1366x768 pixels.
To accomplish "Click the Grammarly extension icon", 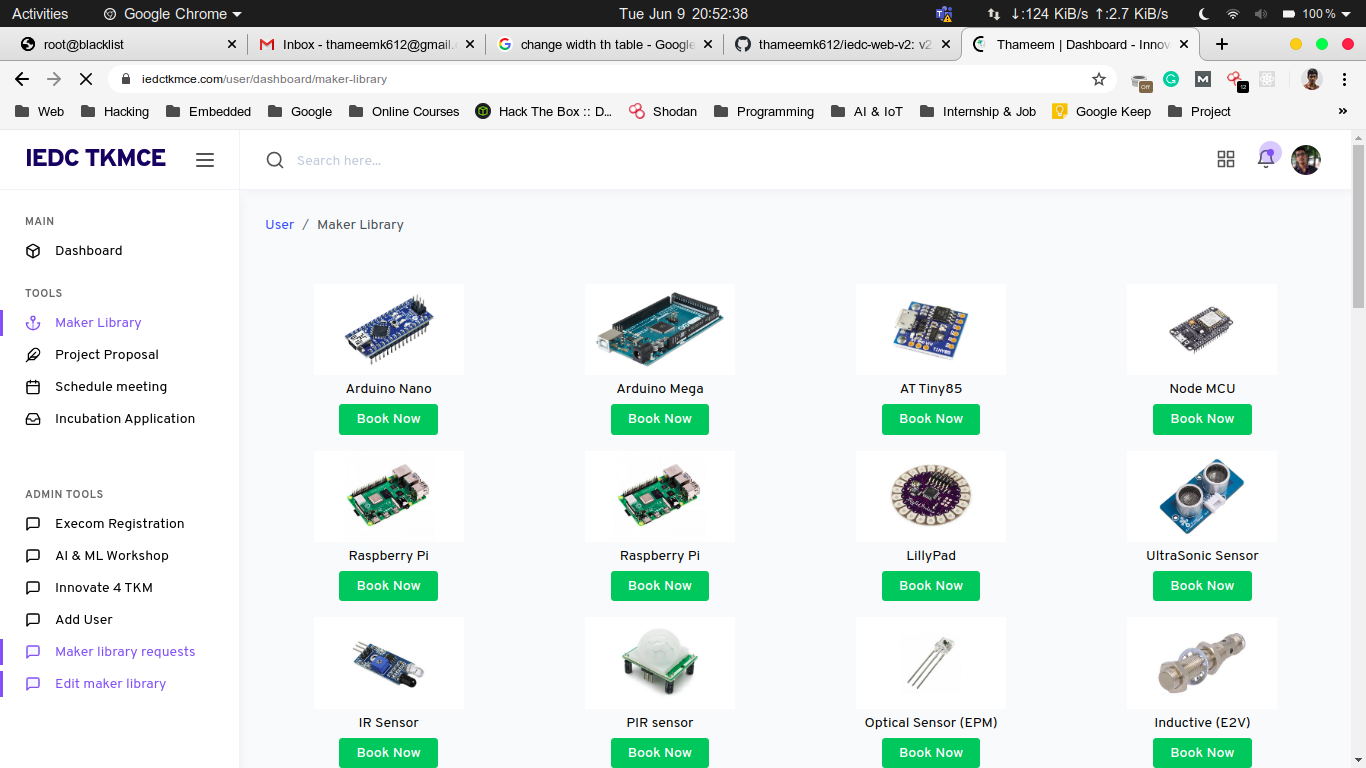I will click(x=1171, y=79).
